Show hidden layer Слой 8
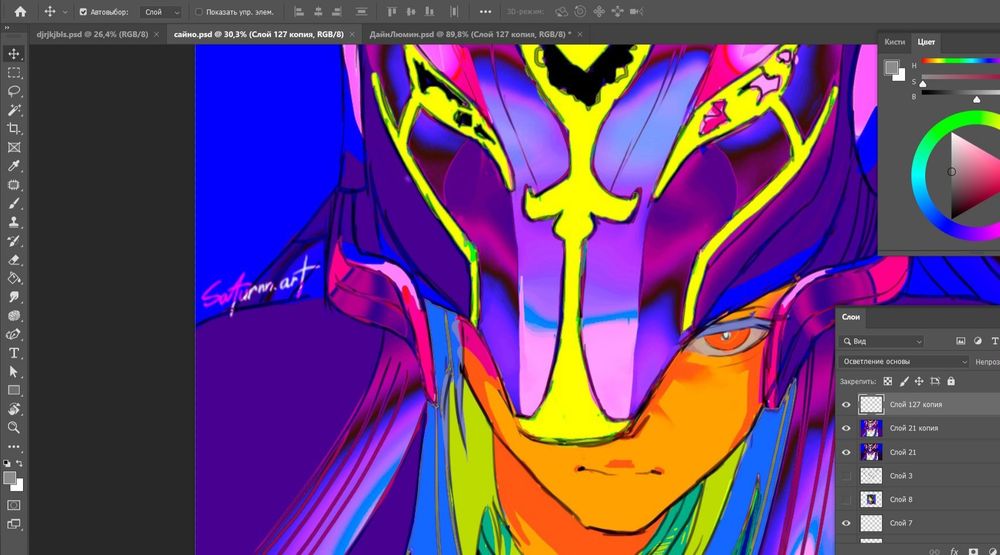Viewport: 1000px width, 555px height. click(x=846, y=500)
